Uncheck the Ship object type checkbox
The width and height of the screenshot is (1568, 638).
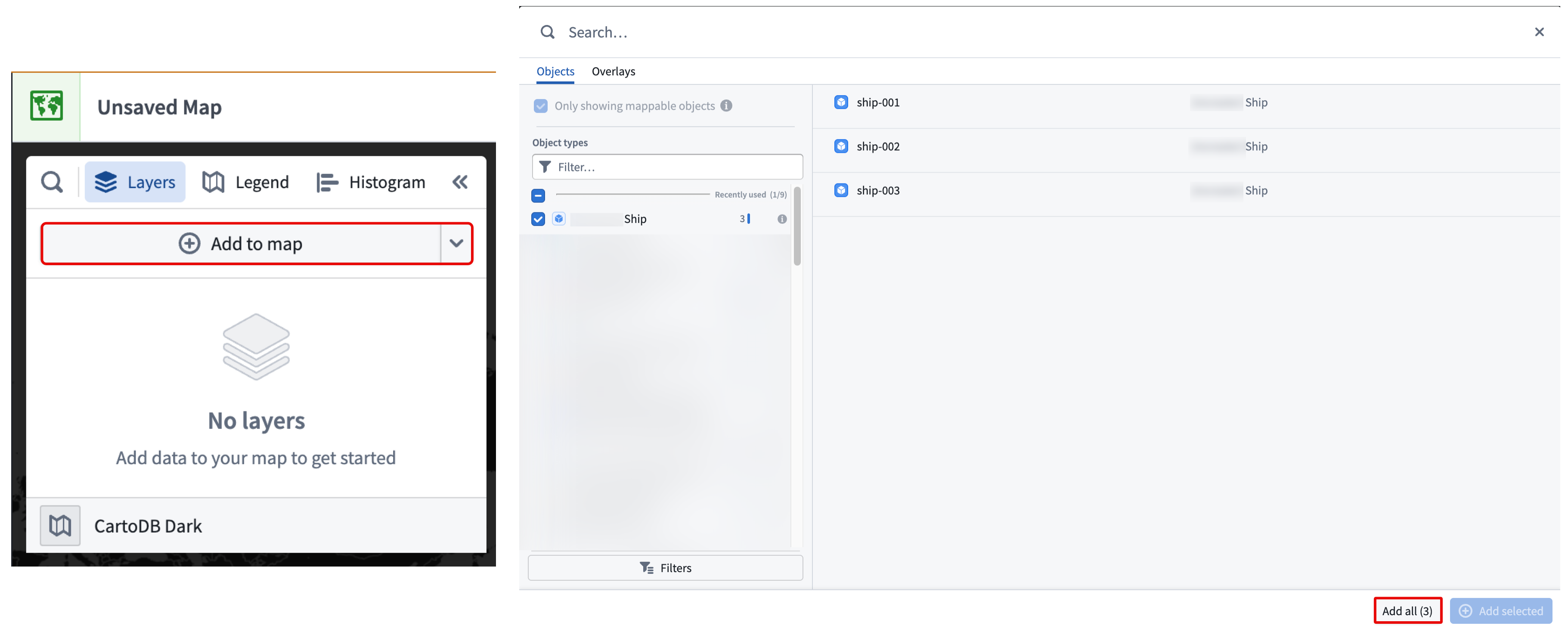(x=538, y=219)
